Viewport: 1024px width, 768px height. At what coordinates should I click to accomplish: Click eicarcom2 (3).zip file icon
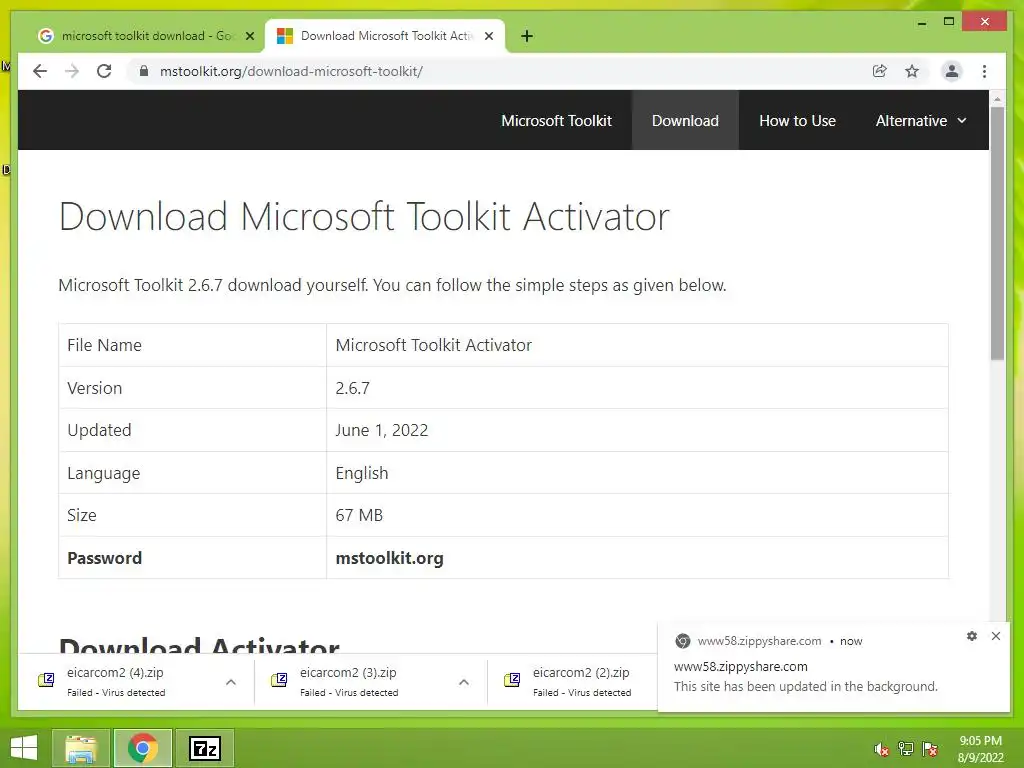point(279,680)
